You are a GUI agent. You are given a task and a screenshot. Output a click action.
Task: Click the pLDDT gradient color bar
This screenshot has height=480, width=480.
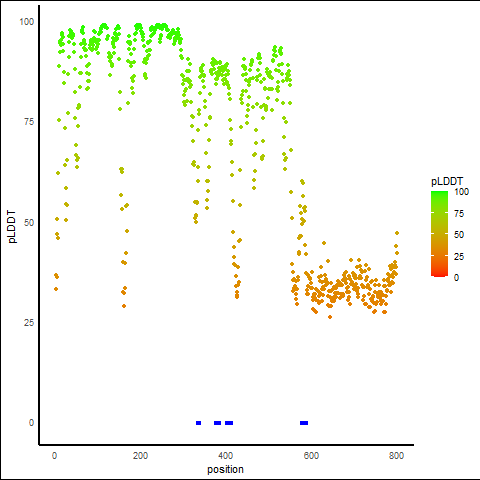tap(439, 234)
